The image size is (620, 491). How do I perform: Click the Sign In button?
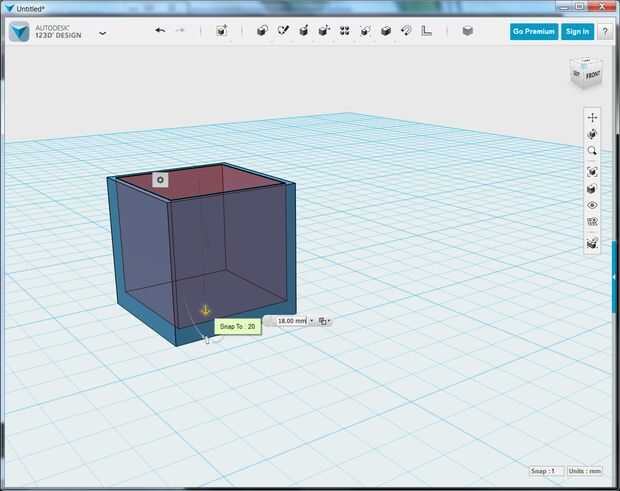coord(577,32)
